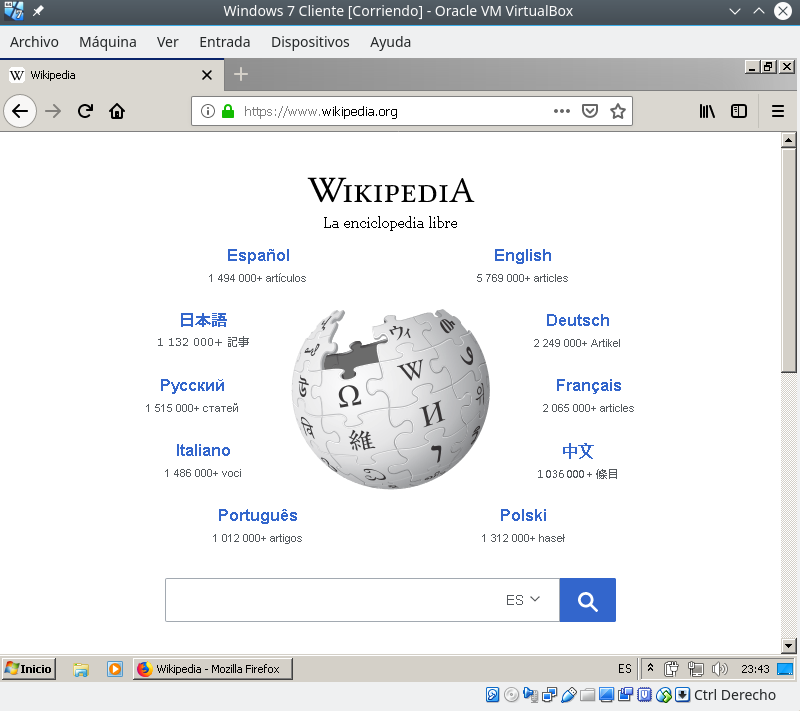The width and height of the screenshot is (800, 711).
Task: Click the Wikipedia puzzle globe image
Action: [x=391, y=398]
